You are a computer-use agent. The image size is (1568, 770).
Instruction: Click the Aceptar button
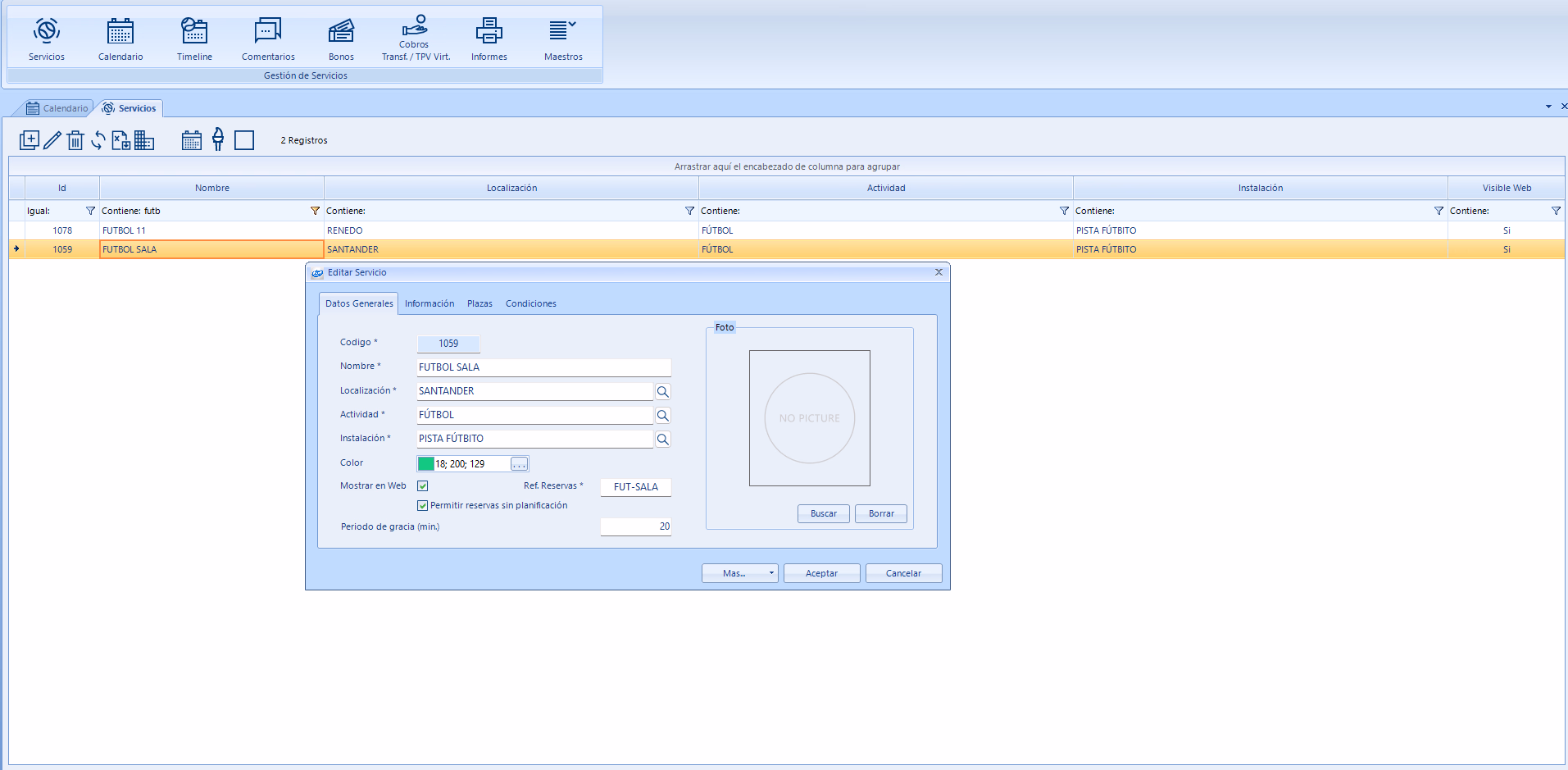coord(821,573)
